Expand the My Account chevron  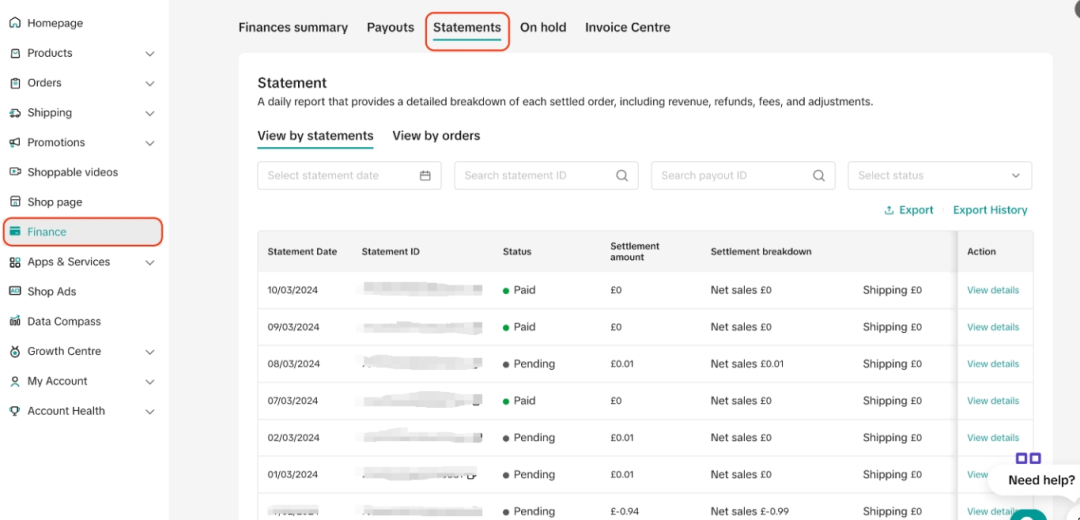(150, 382)
